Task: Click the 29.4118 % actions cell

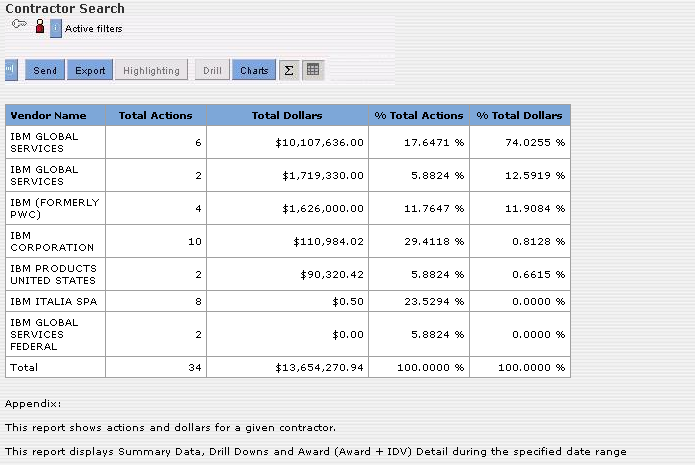Action: click(x=419, y=241)
